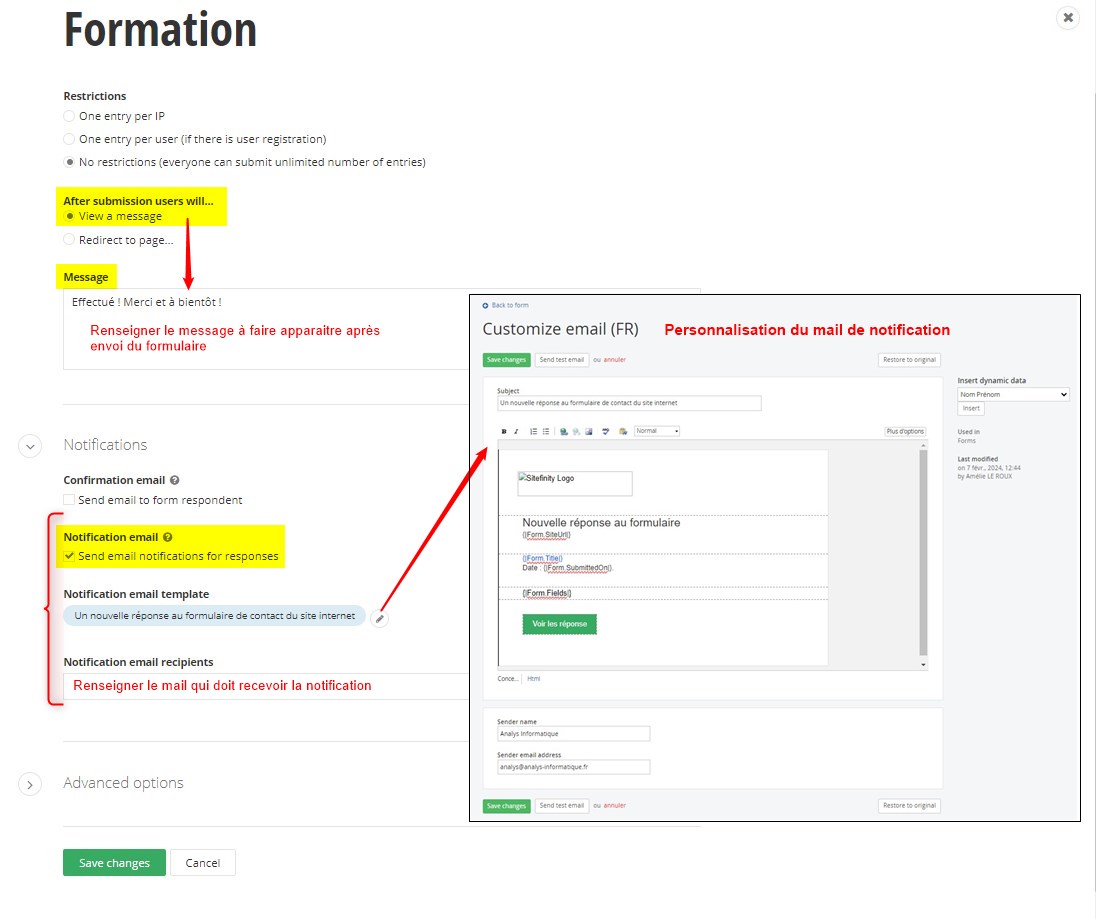Select the 'One entry per IP' radio option
1096x919 pixels.
tap(69, 116)
